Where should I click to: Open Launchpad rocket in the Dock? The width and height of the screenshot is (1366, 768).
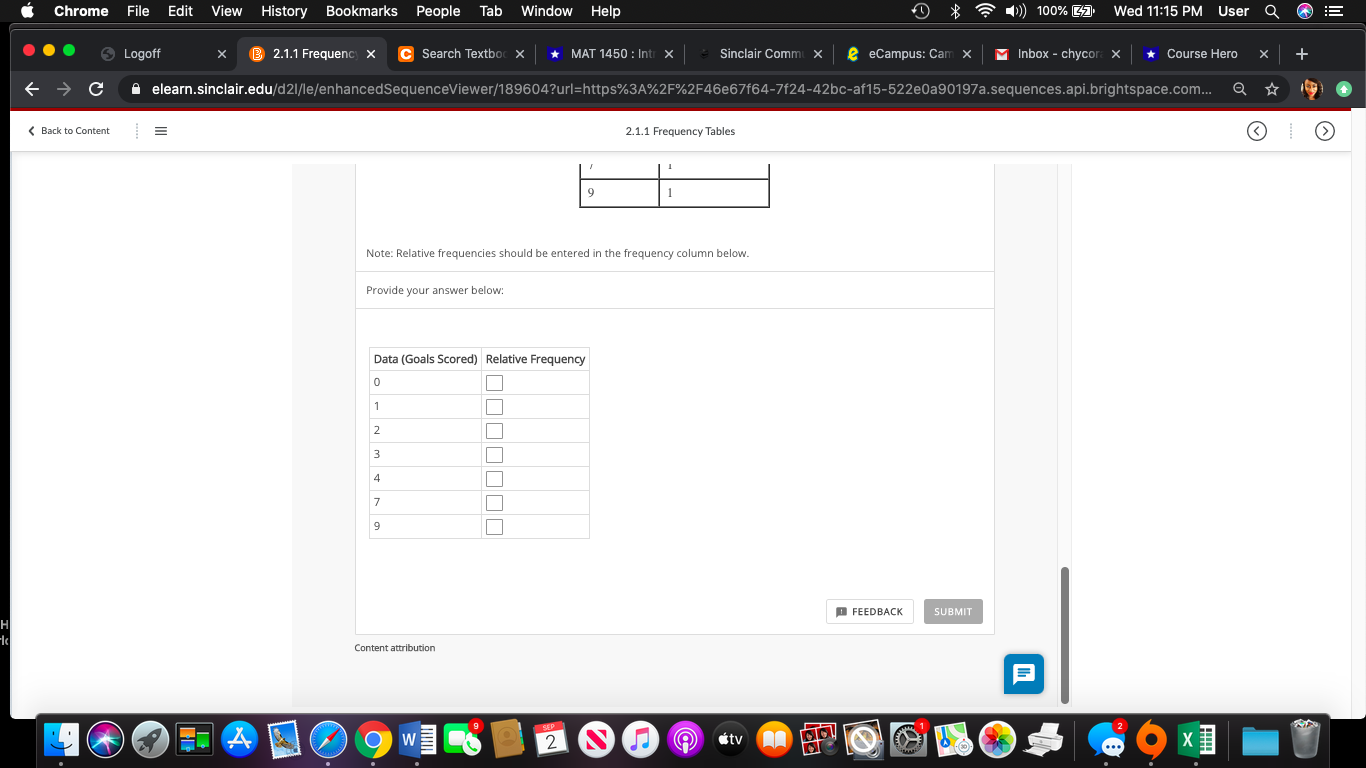pyautogui.click(x=150, y=739)
